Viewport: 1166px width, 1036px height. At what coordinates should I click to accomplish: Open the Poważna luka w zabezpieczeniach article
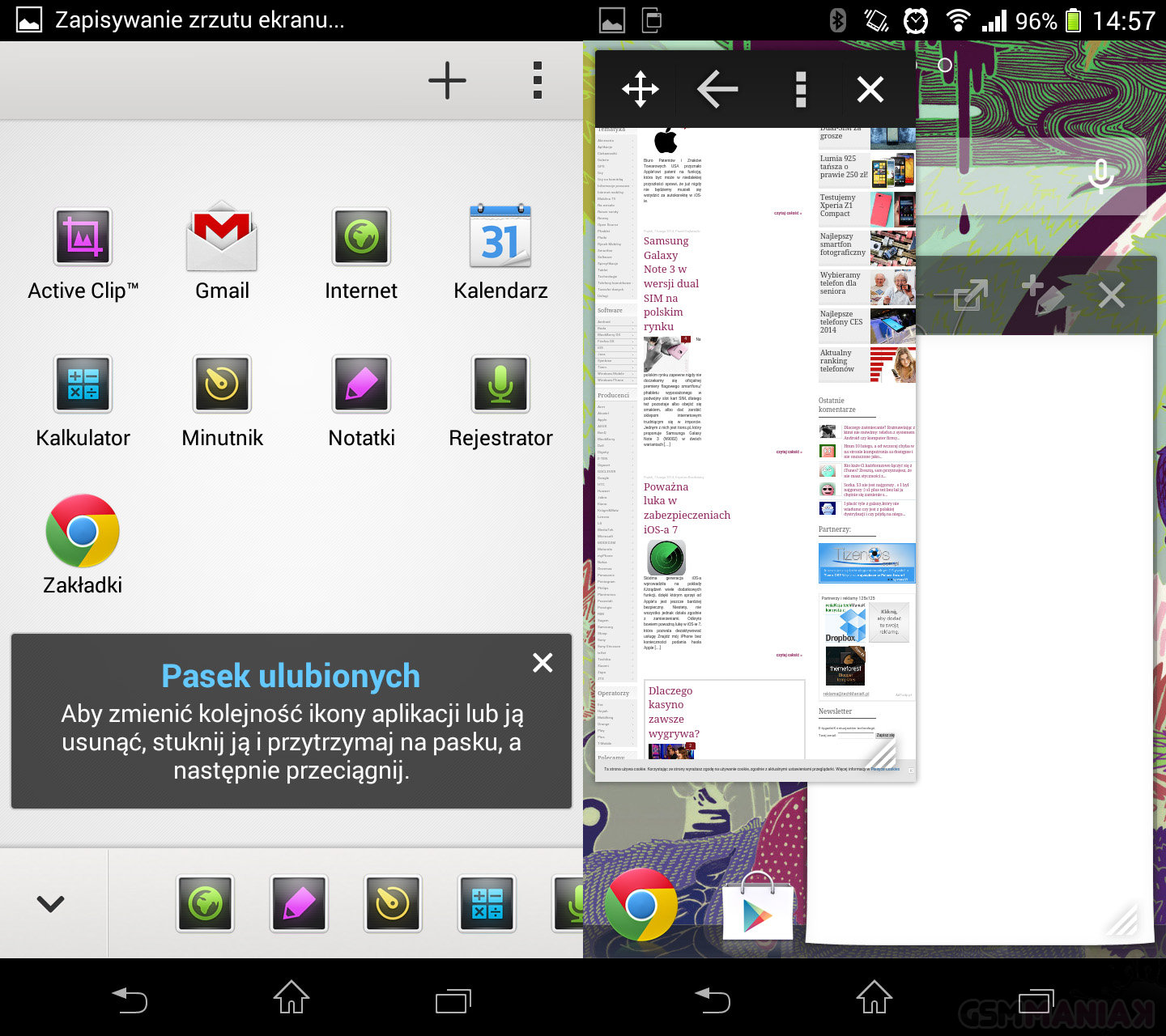(x=686, y=507)
